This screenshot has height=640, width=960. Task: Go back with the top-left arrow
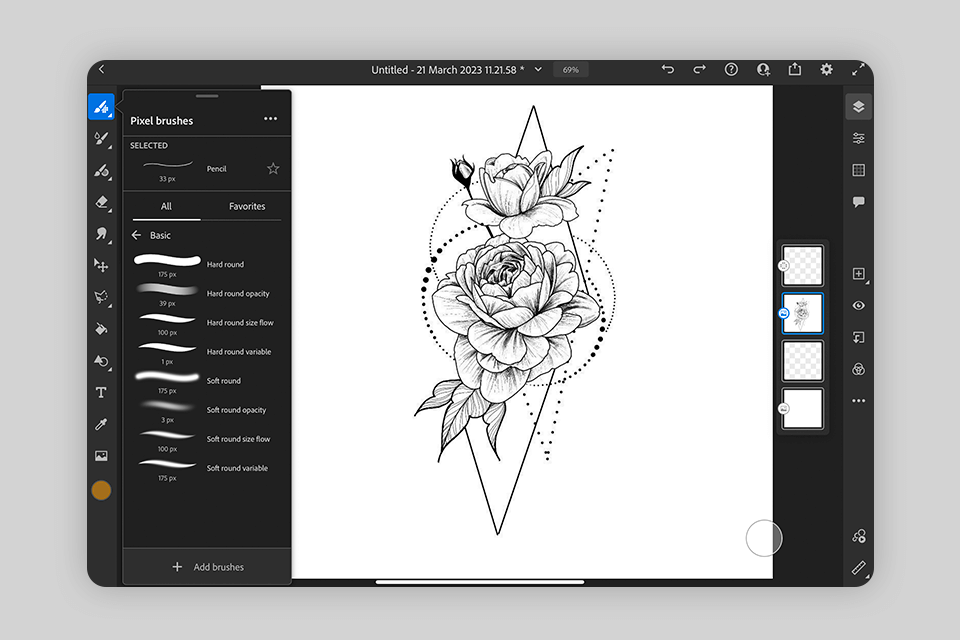(102, 69)
